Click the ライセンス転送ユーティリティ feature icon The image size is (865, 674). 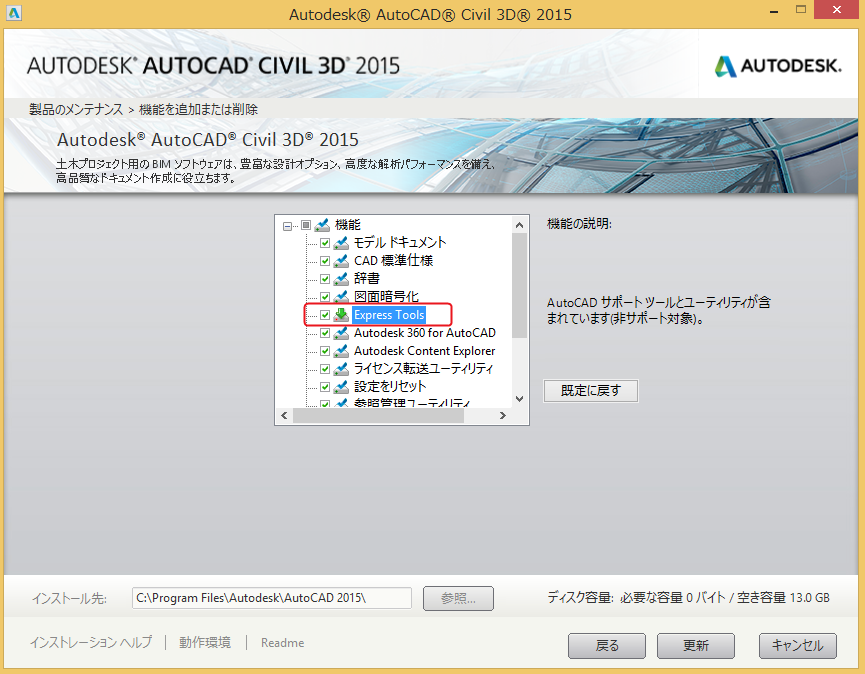(341, 369)
